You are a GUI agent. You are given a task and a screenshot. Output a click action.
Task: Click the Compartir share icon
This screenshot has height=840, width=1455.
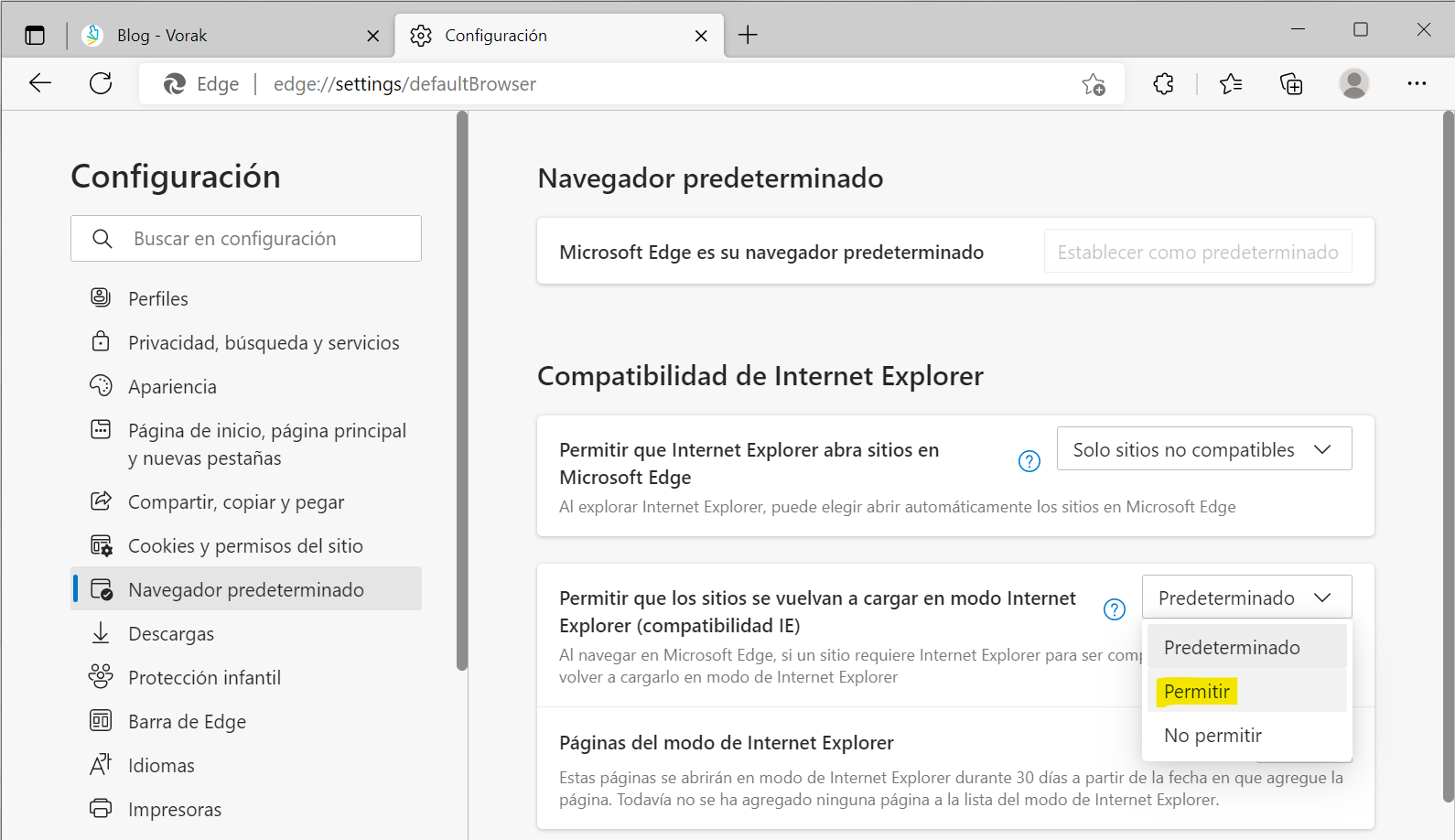tap(101, 501)
